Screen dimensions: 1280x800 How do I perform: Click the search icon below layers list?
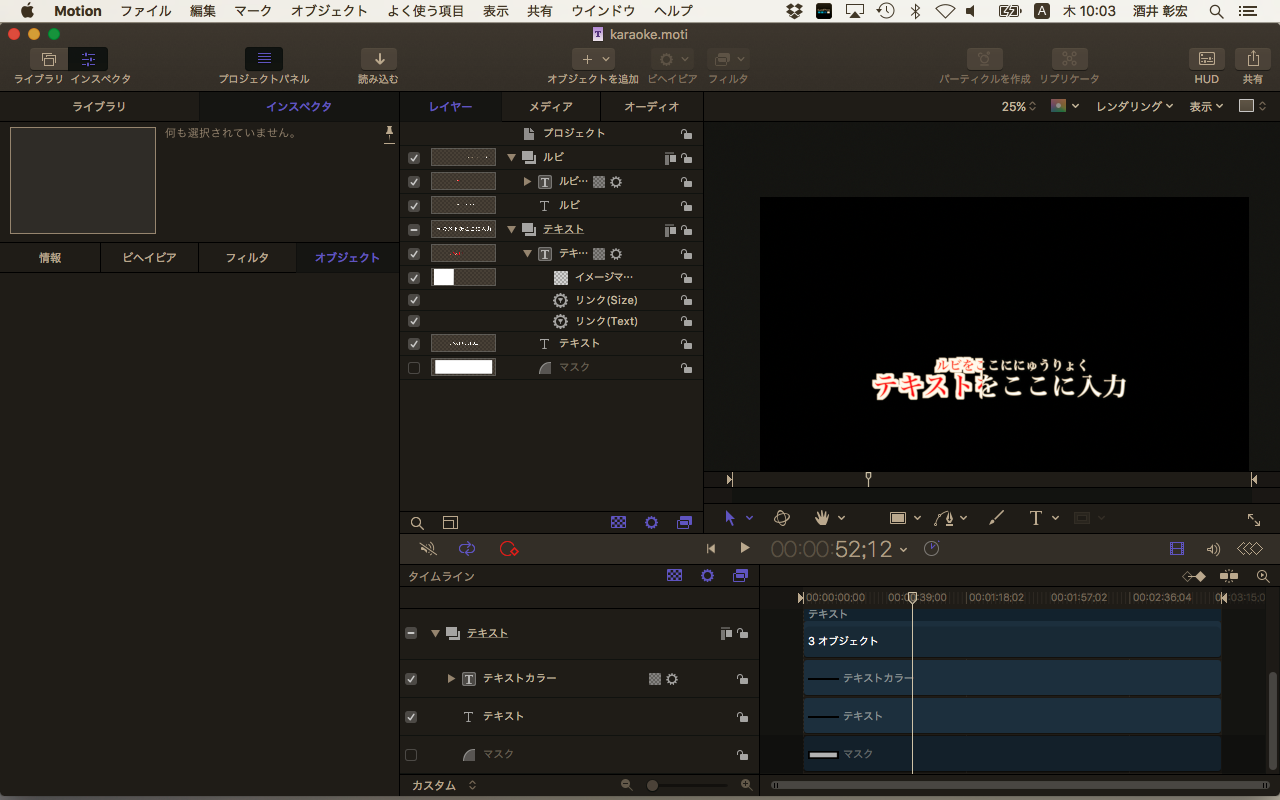point(418,523)
